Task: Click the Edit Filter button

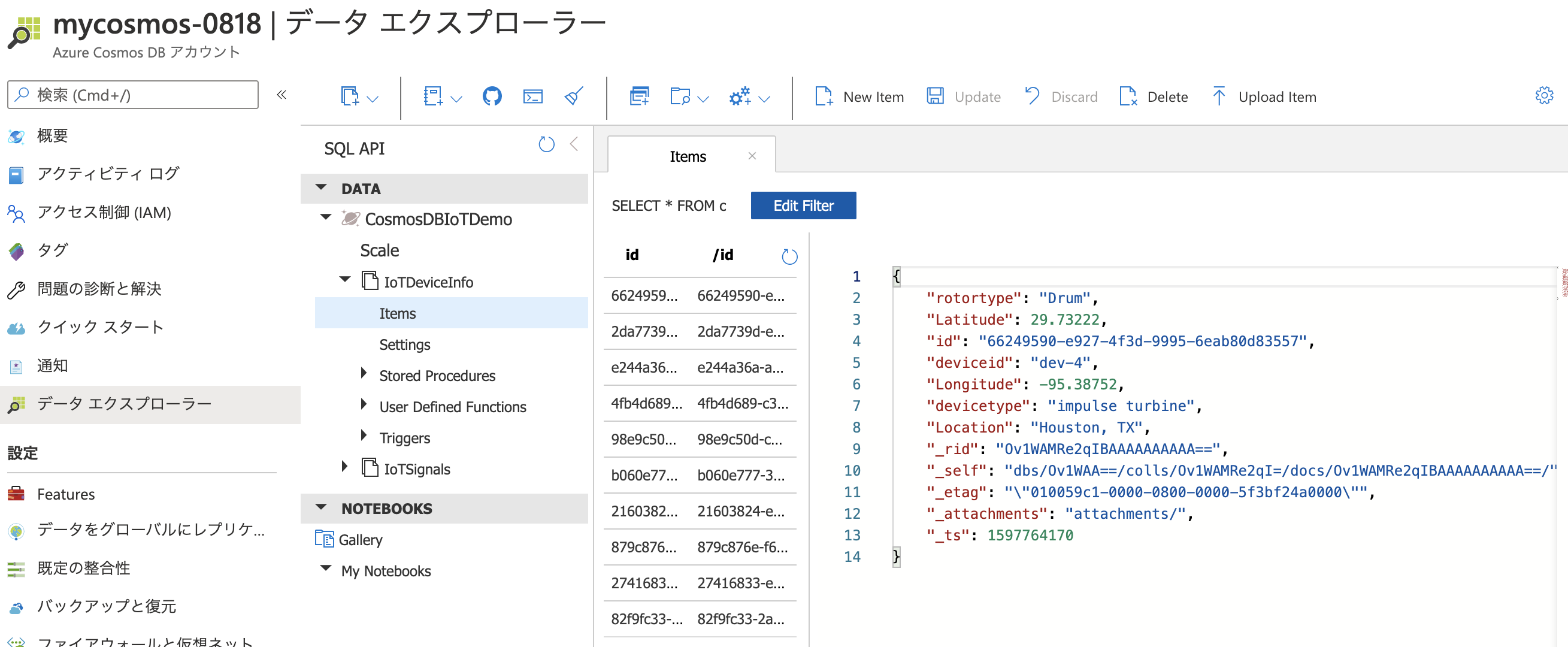Action: [x=803, y=205]
